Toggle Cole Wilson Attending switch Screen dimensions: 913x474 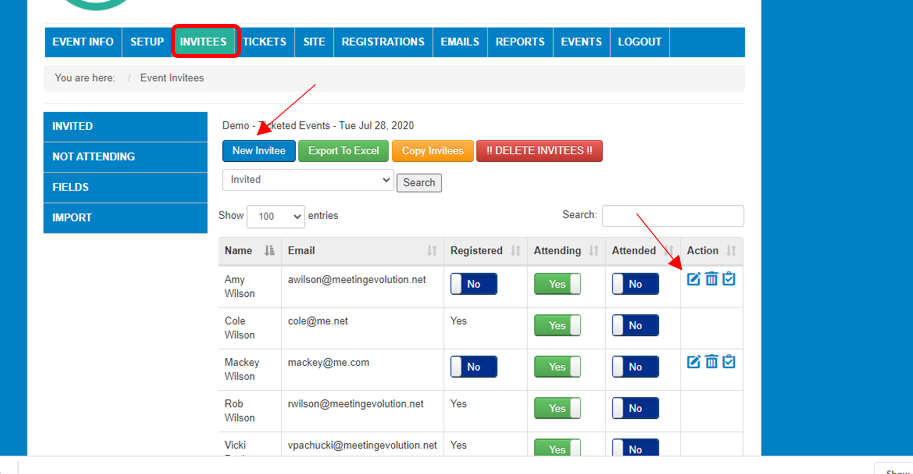(557, 326)
